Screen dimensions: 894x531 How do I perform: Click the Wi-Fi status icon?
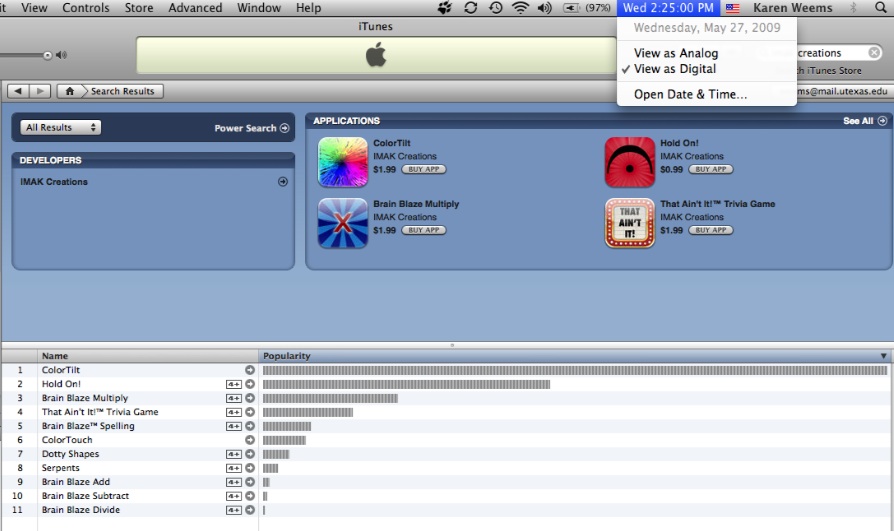click(520, 7)
